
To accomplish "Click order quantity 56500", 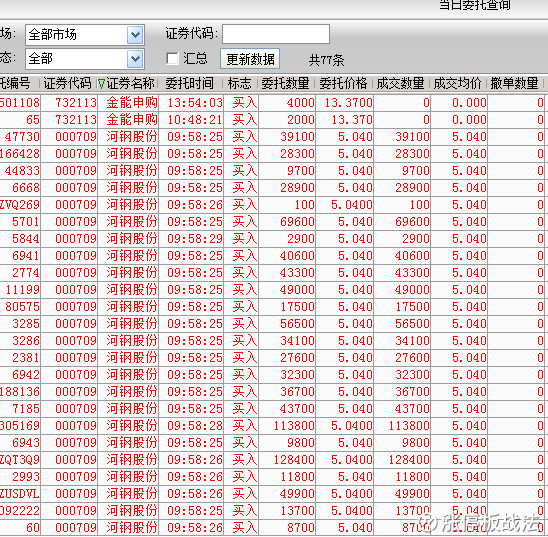I will [297, 324].
